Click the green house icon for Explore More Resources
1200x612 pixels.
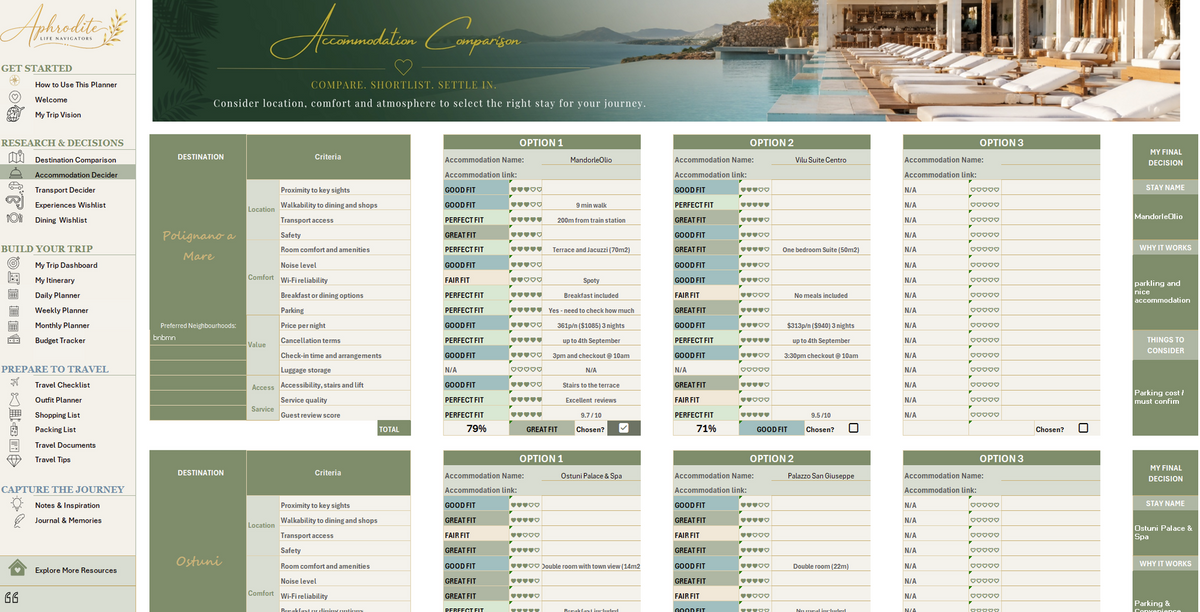(x=17, y=569)
